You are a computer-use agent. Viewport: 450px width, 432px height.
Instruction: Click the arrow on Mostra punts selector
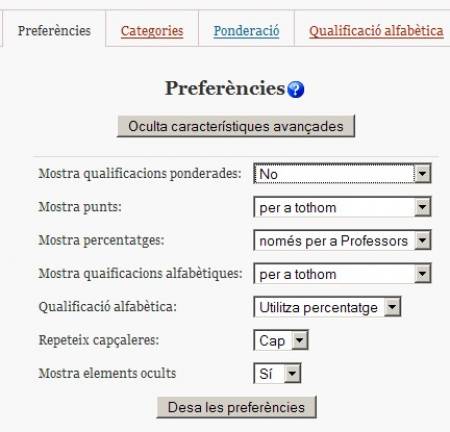(422, 207)
